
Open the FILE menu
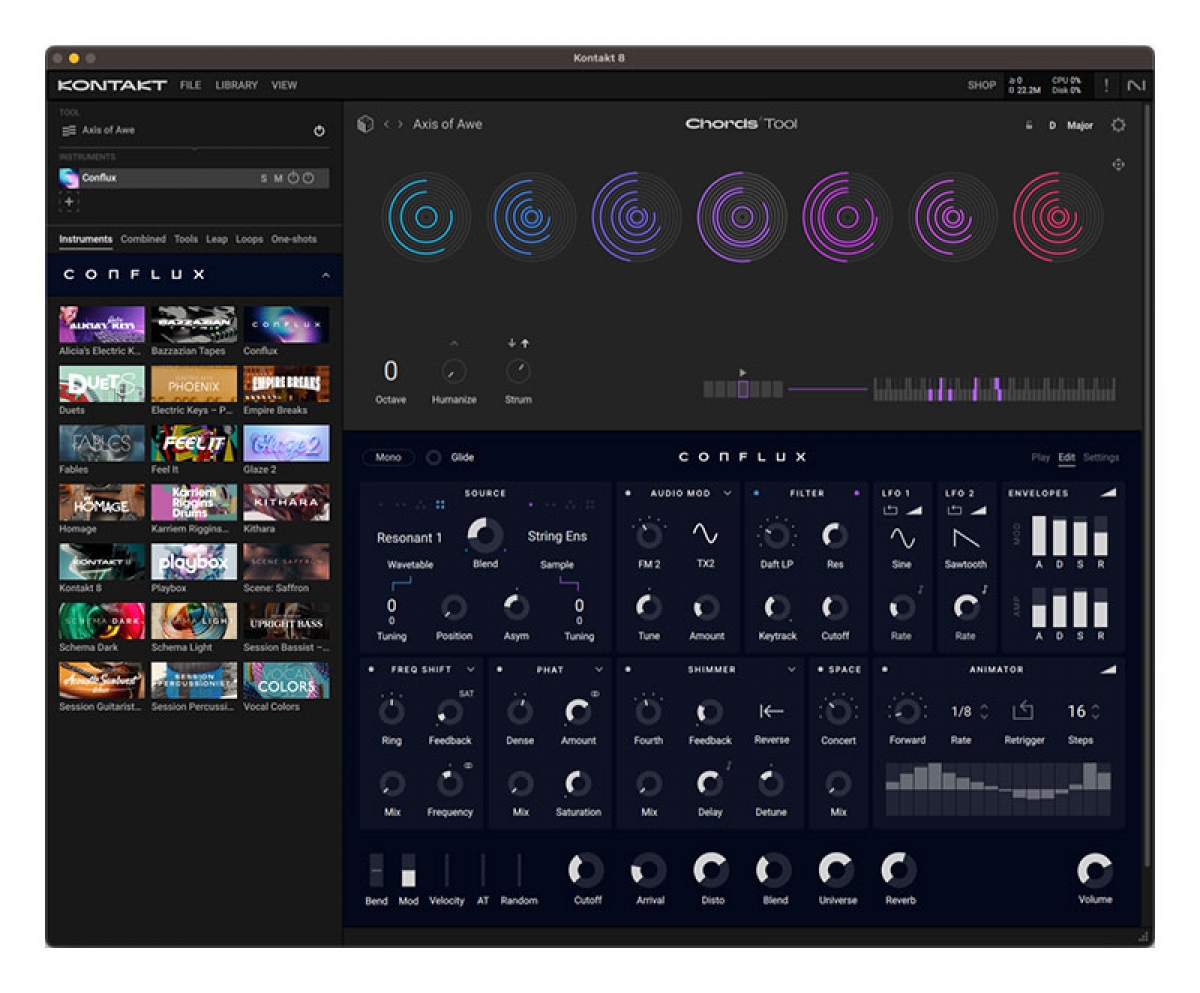tap(190, 85)
